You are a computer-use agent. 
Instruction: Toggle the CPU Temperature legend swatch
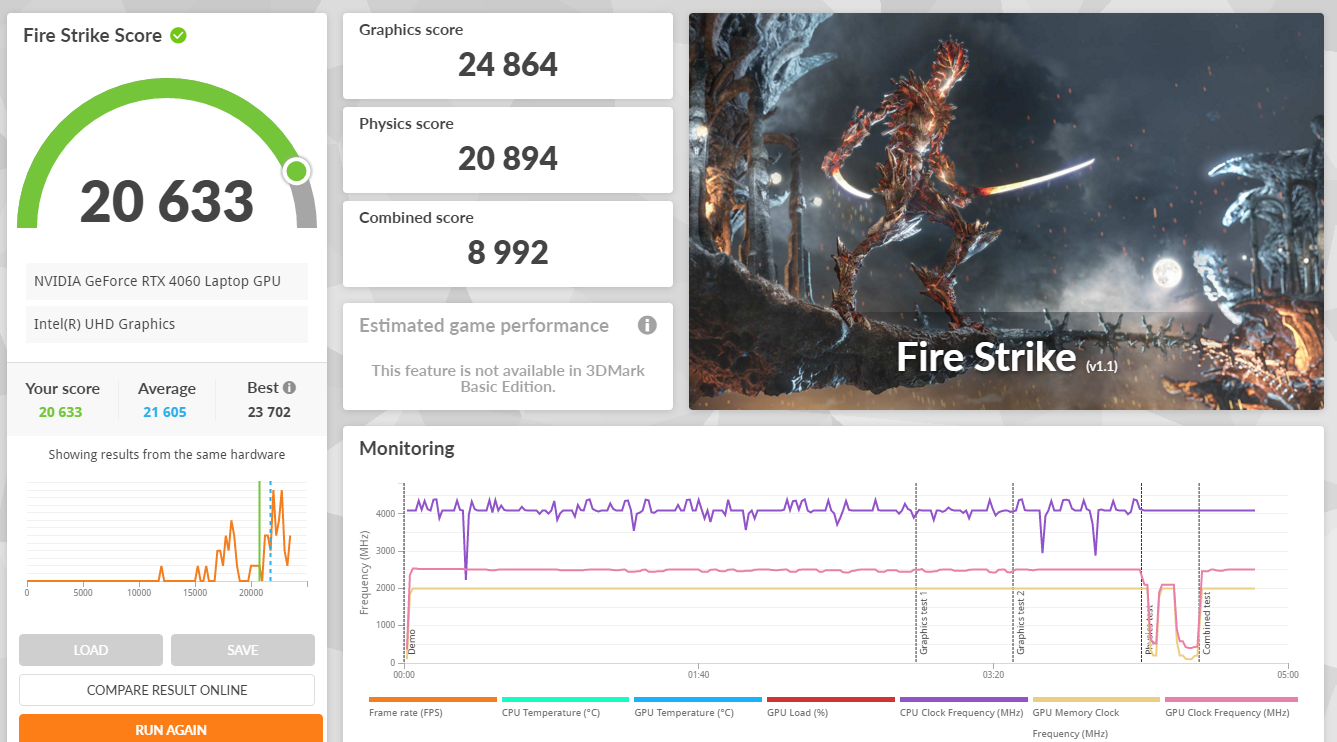click(565, 700)
